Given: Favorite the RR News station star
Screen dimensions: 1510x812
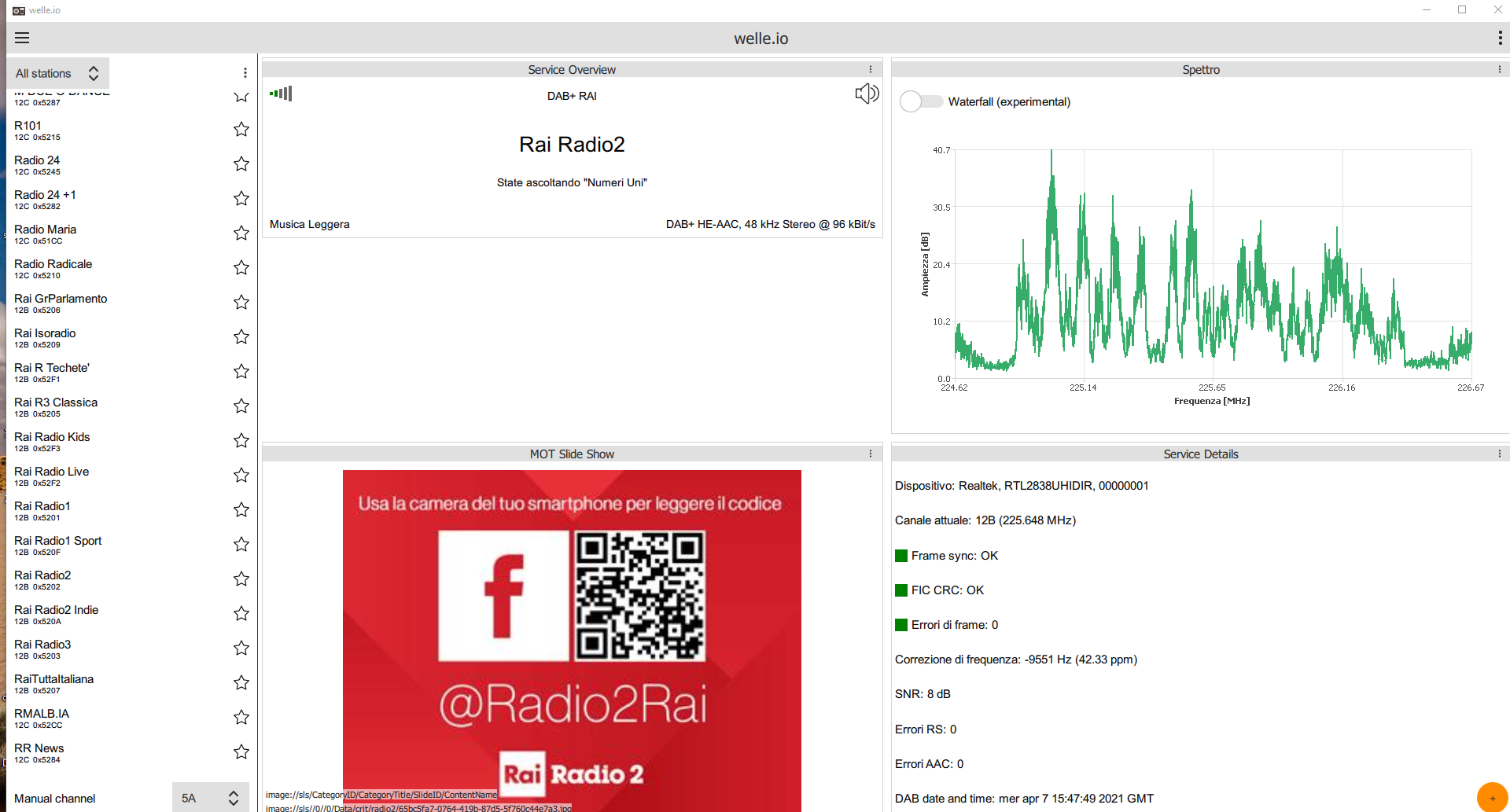Looking at the screenshot, I should point(241,751).
